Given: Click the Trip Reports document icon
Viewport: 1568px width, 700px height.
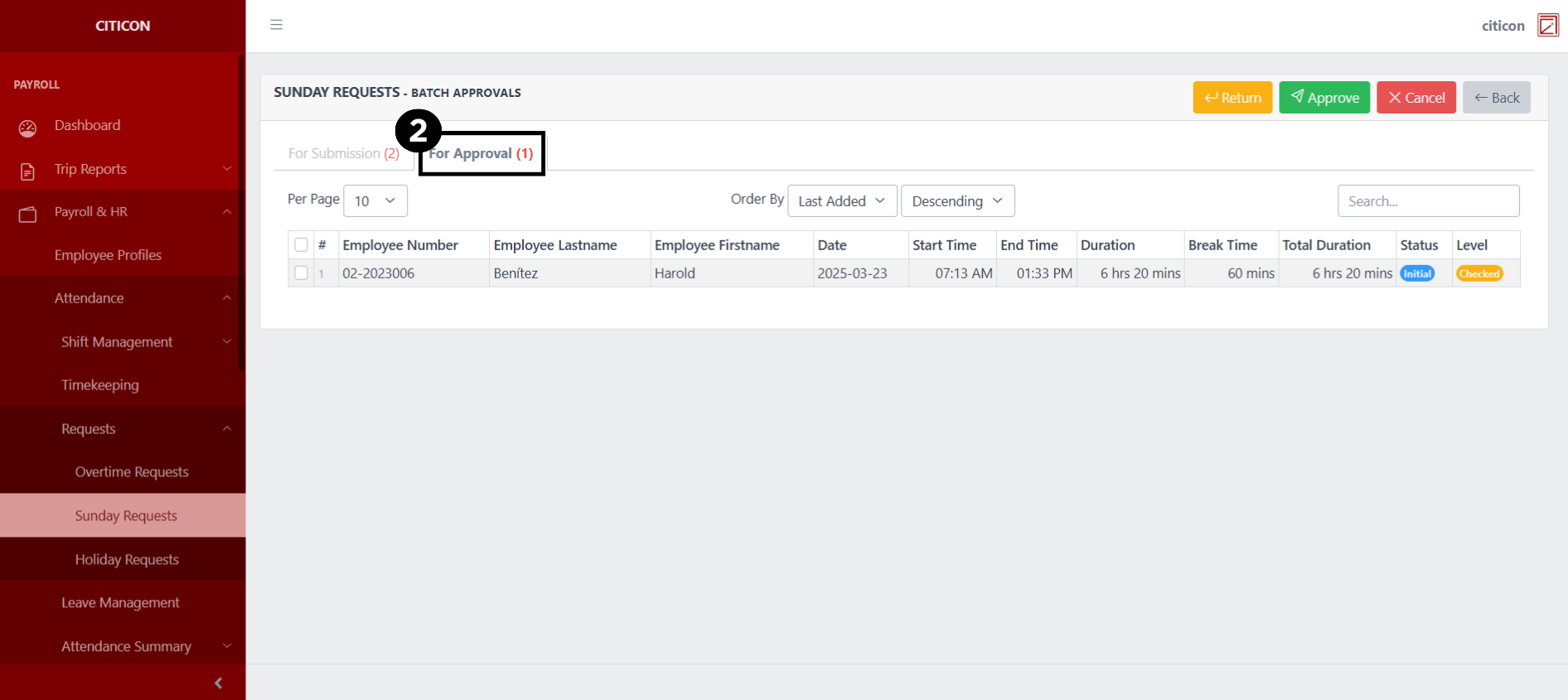Looking at the screenshot, I should [27, 171].
